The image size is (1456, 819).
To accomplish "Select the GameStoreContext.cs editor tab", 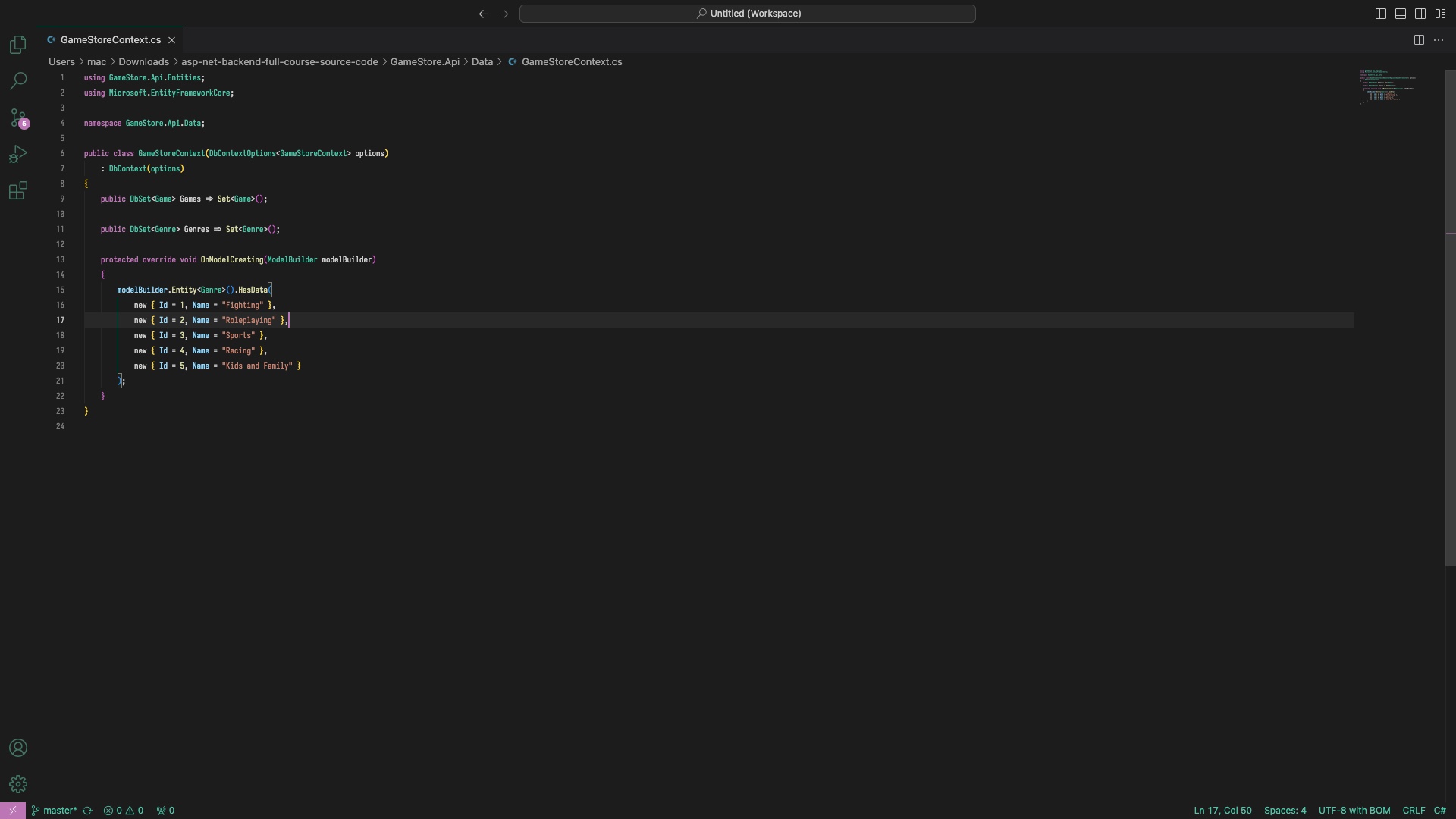I will click(111, 40).
